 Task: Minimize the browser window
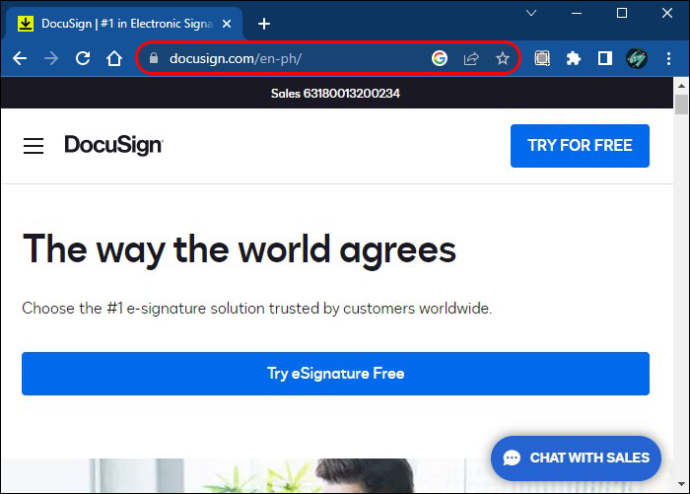coord(576,13)
